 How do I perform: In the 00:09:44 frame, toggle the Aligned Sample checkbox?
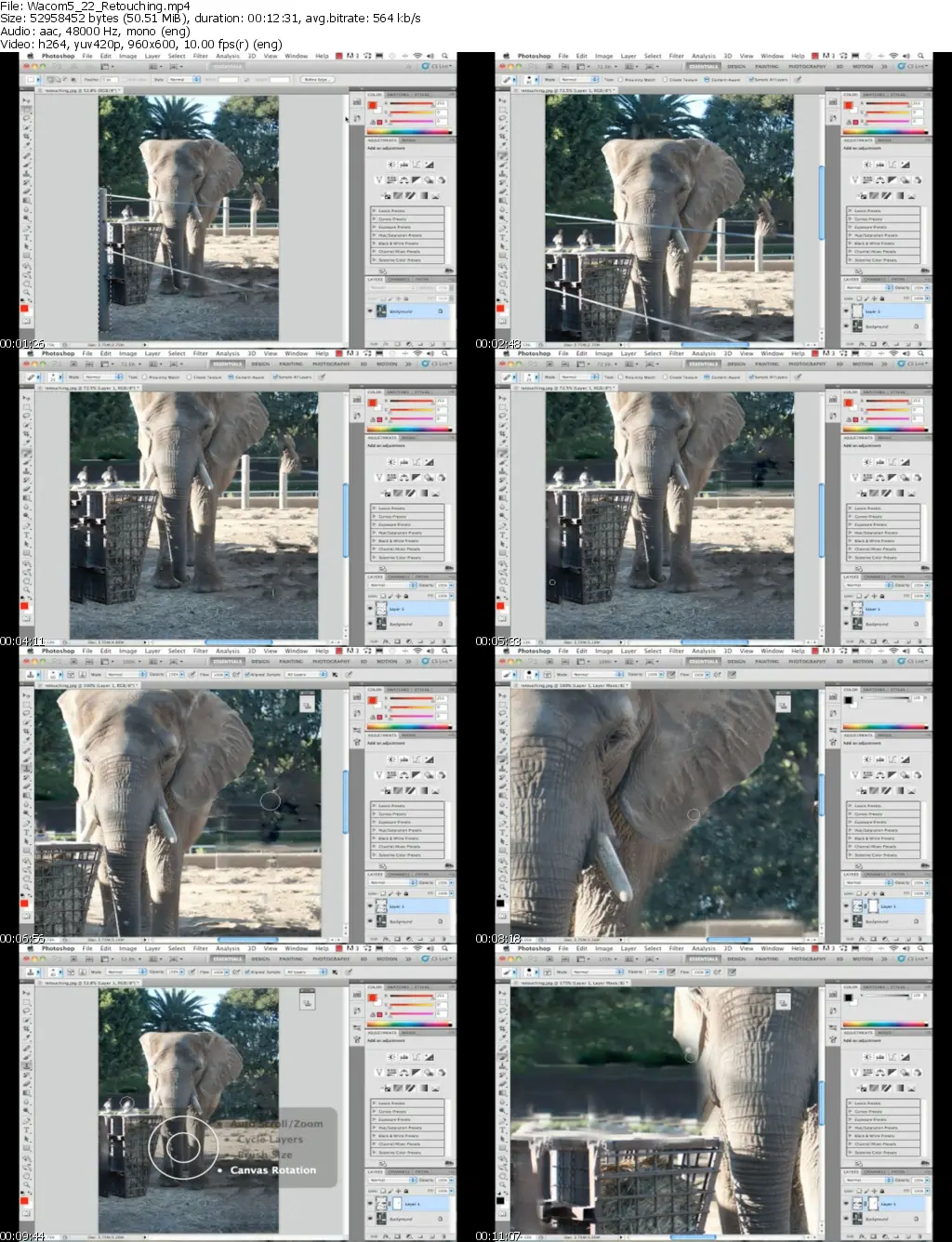248,971
